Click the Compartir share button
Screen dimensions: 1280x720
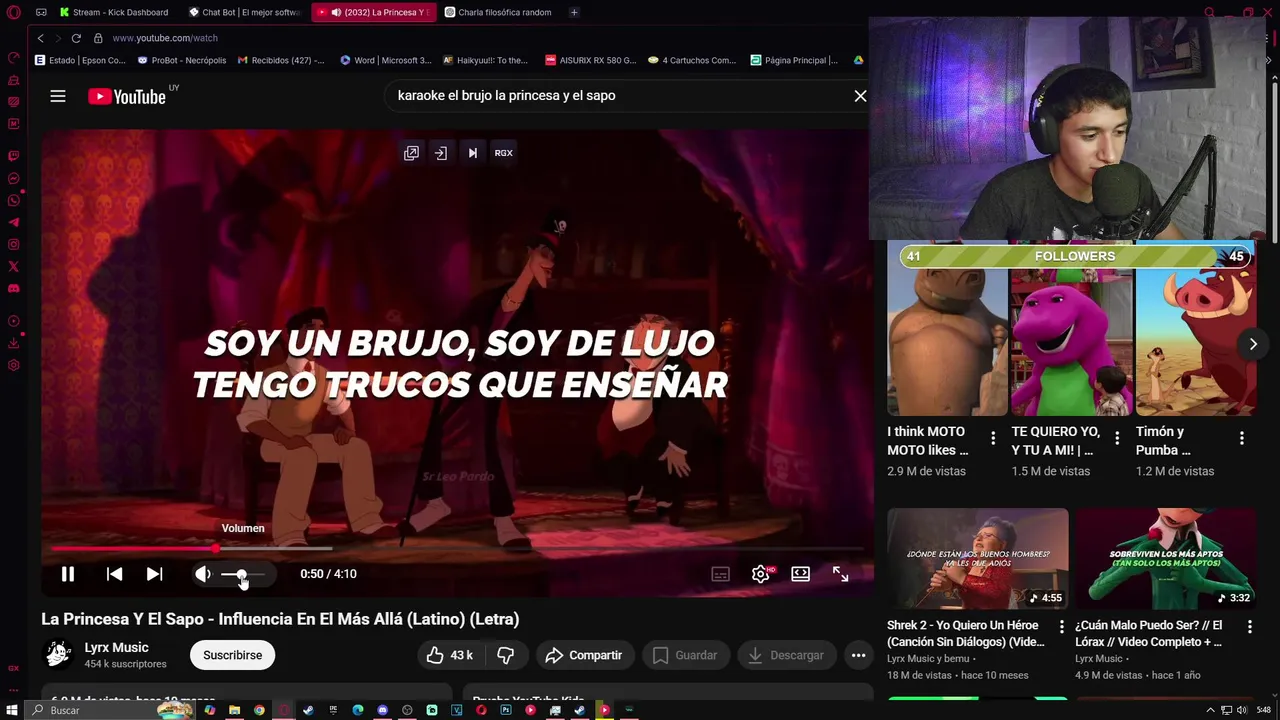coord(584,655)
